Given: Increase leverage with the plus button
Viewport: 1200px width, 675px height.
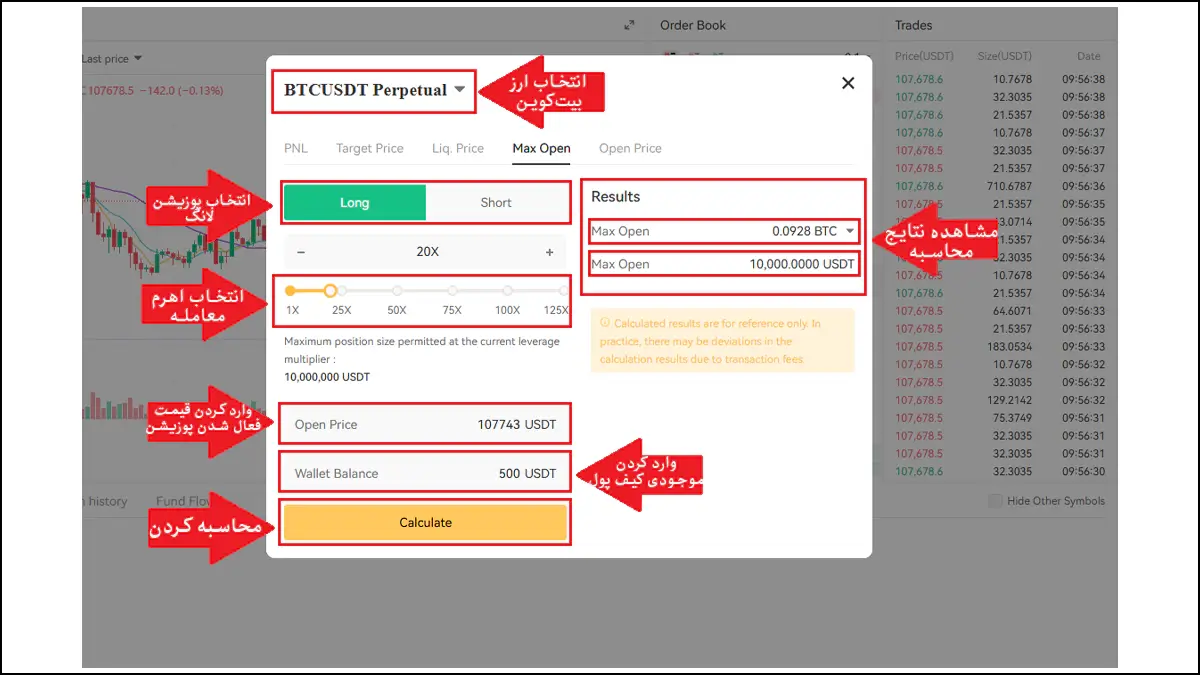Looking at the screenshot, I should [550, 252].
